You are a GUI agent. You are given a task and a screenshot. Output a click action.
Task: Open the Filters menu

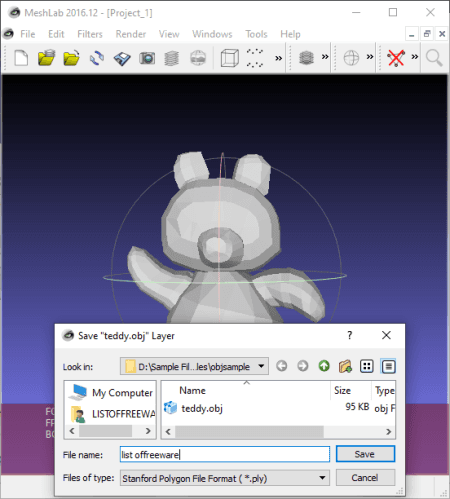click(x=90, y=34)
